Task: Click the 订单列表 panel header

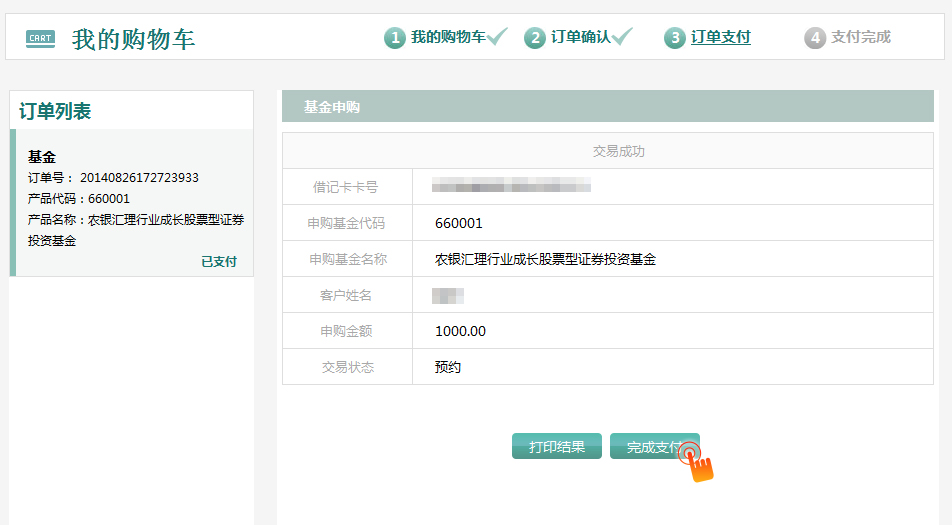Action: tap(55, 112)
